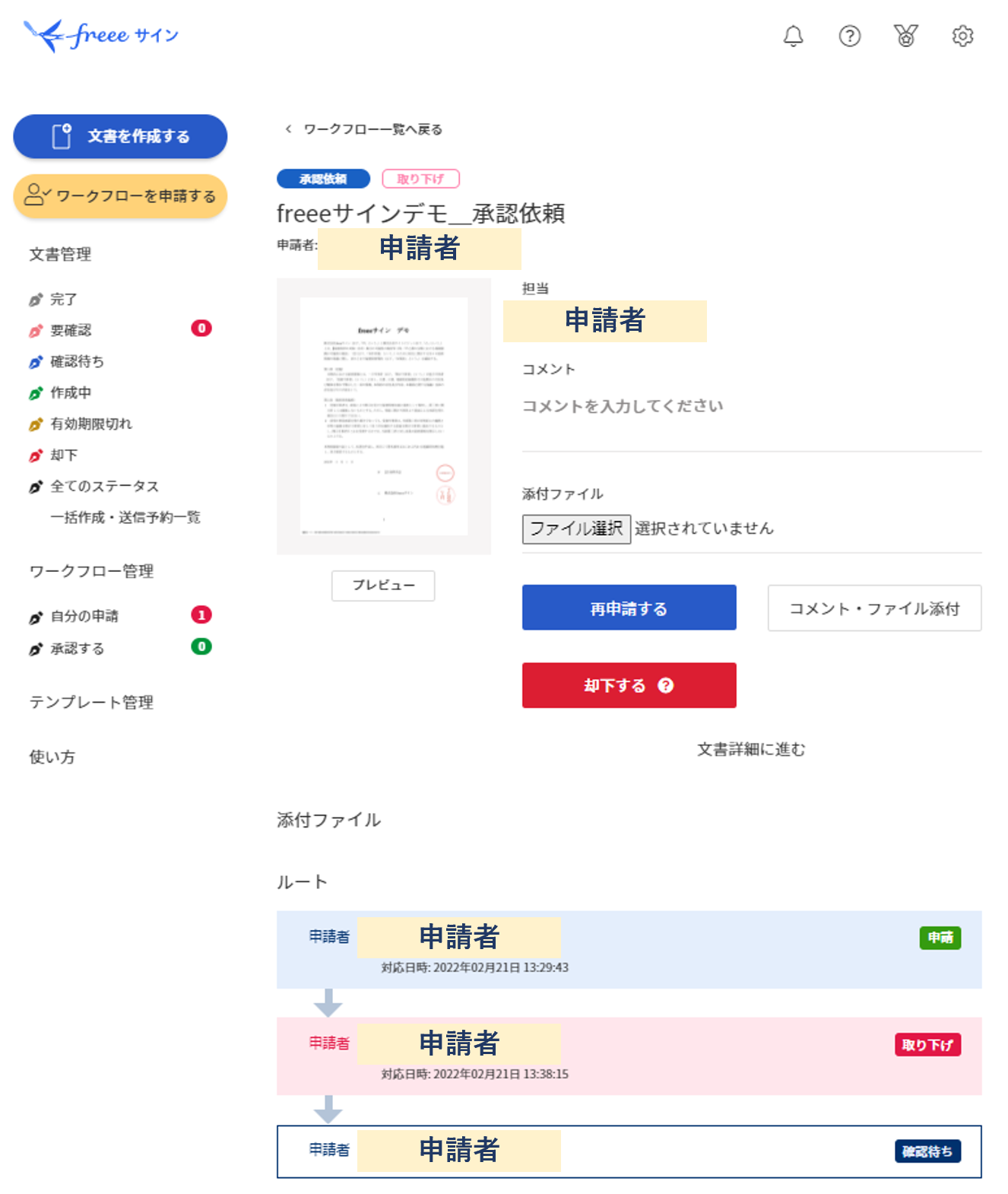Click 対応日時: 2022年02月21日 13:29:43 text

click(474, 968)
